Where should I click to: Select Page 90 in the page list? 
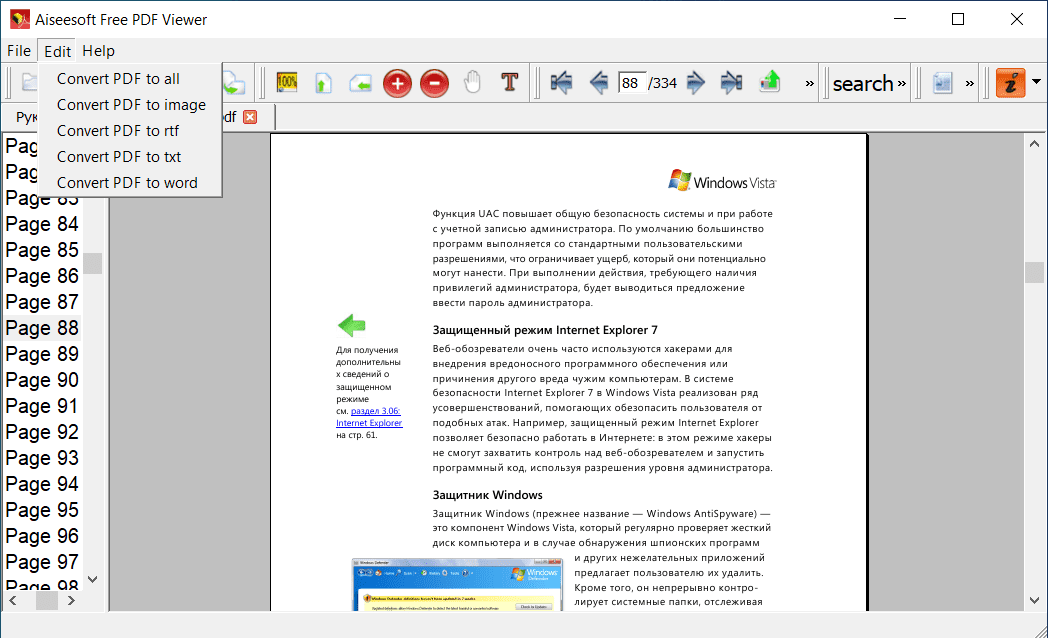coord(42,380)
